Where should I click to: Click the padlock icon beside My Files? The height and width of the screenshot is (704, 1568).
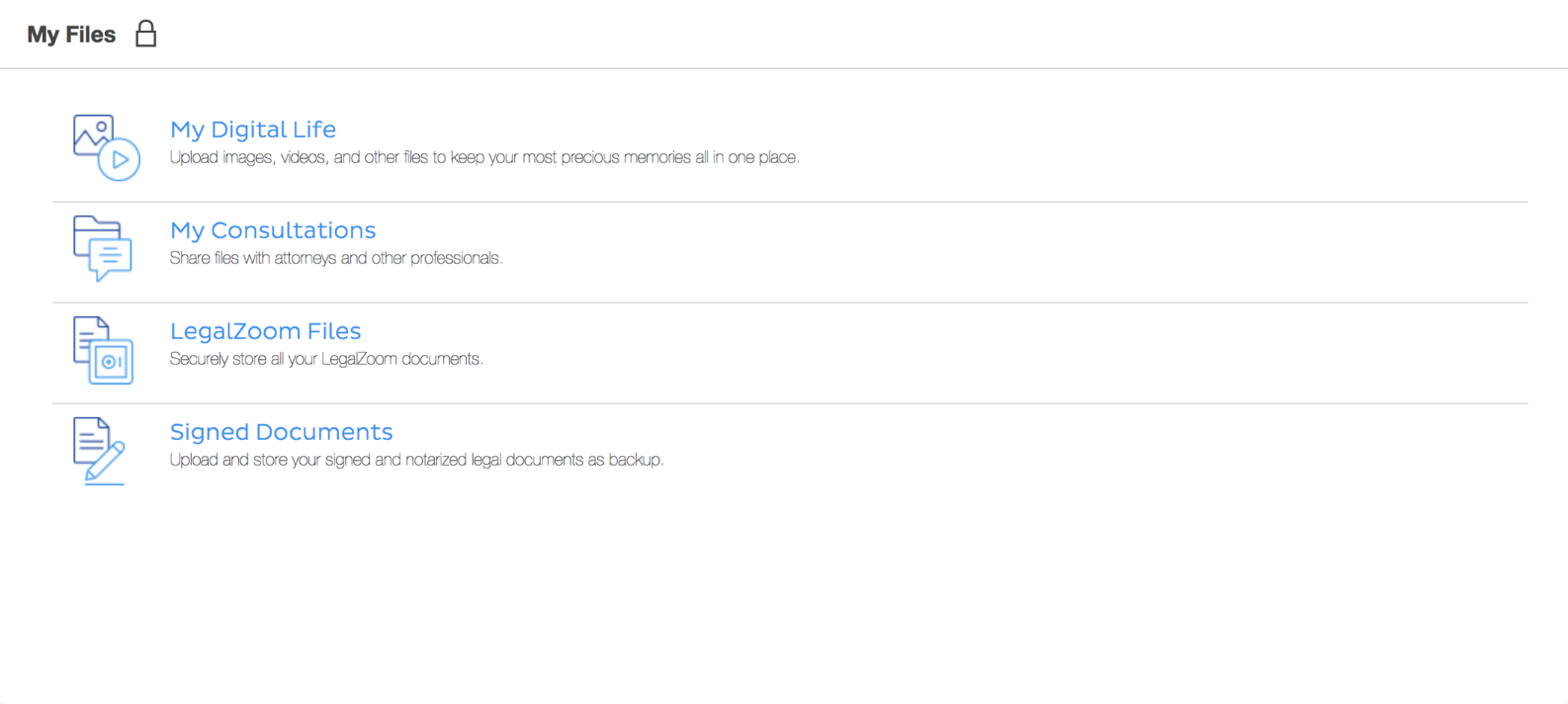[146, 35]
